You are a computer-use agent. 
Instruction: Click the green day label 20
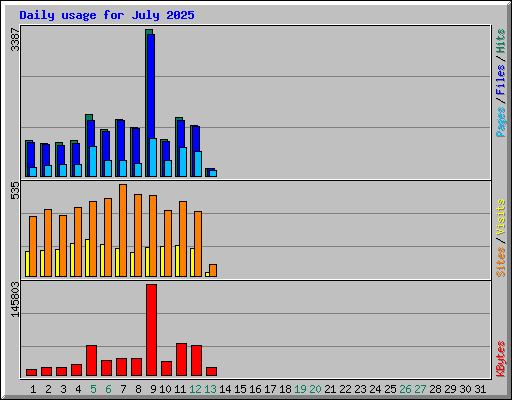[315, 389]
